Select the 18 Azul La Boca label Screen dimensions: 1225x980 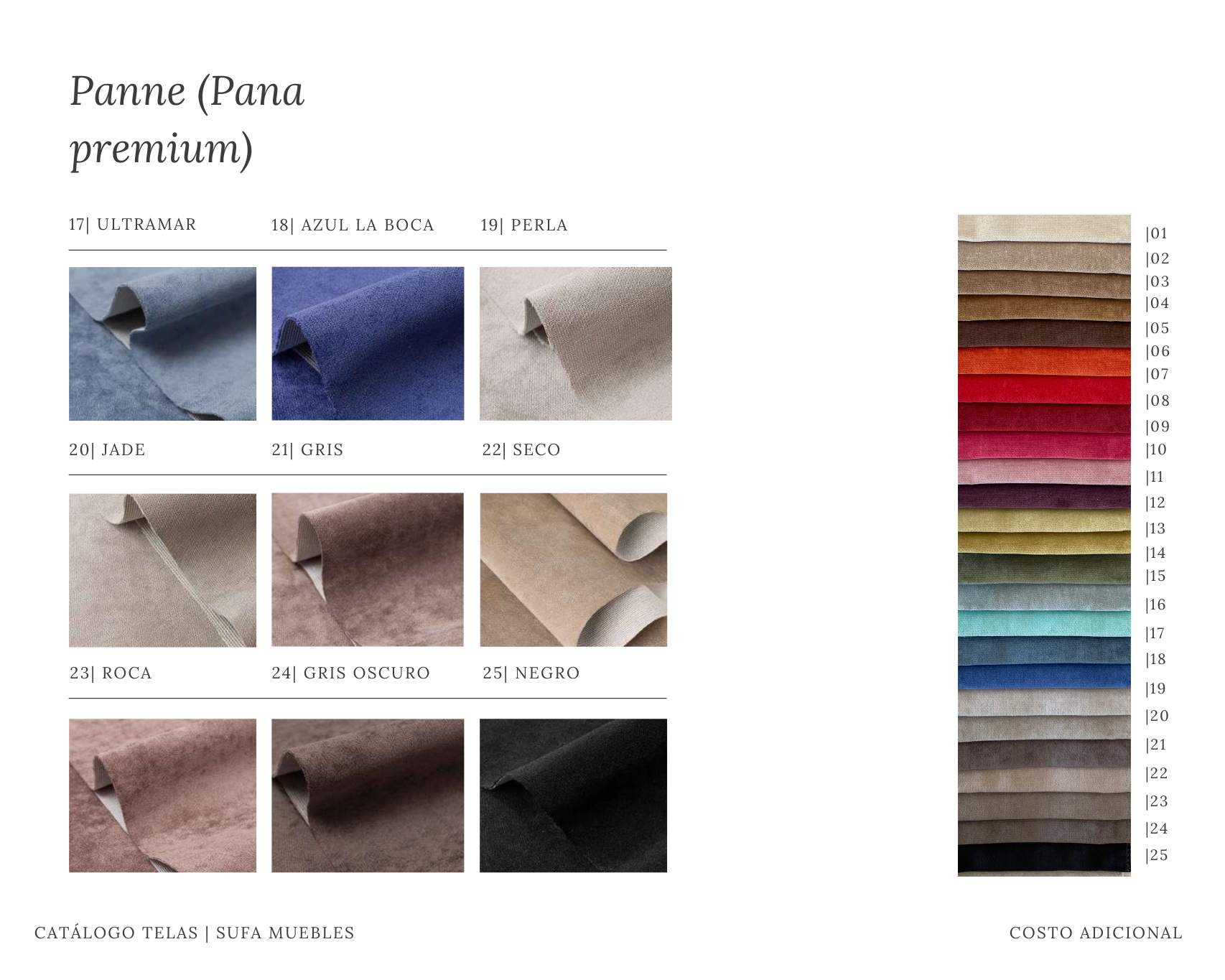click(353, 225)
